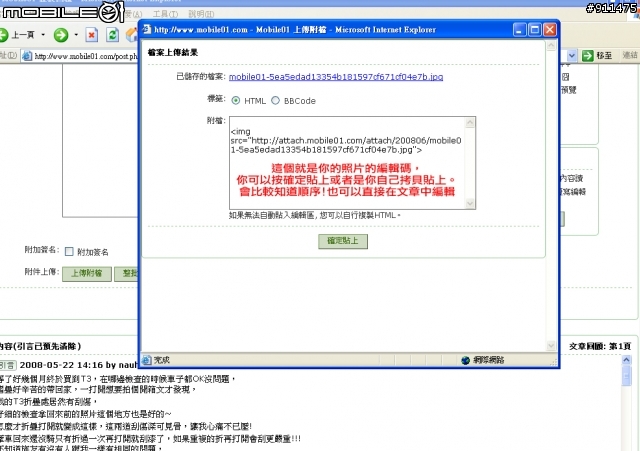Open the uploaded file link mobile01-5ea5edad...jpg
This screenshot has height=451, width=640.
336,77
